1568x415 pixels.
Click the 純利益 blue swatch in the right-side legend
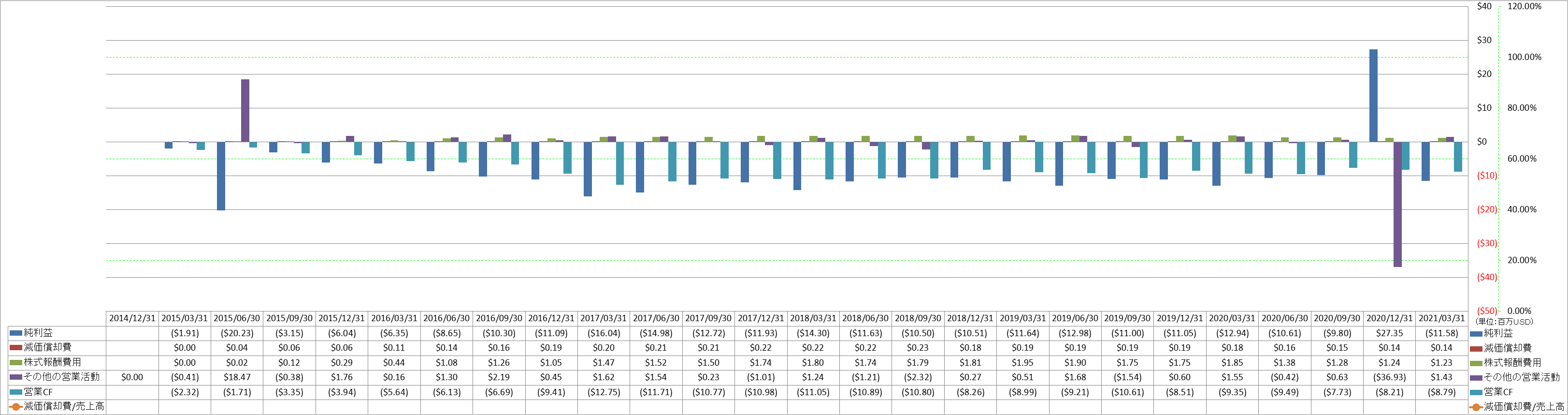point(1476,333)
